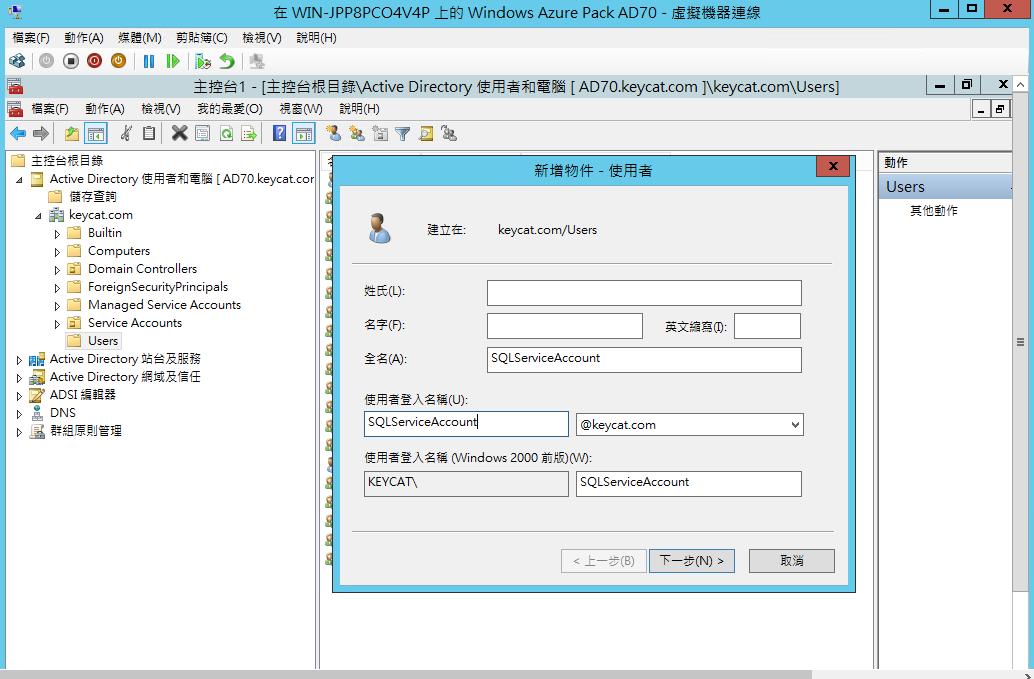Take a VM checkpoint snapshot
The width and height of the screenshot is (1034, 679).
coord(203,61)
